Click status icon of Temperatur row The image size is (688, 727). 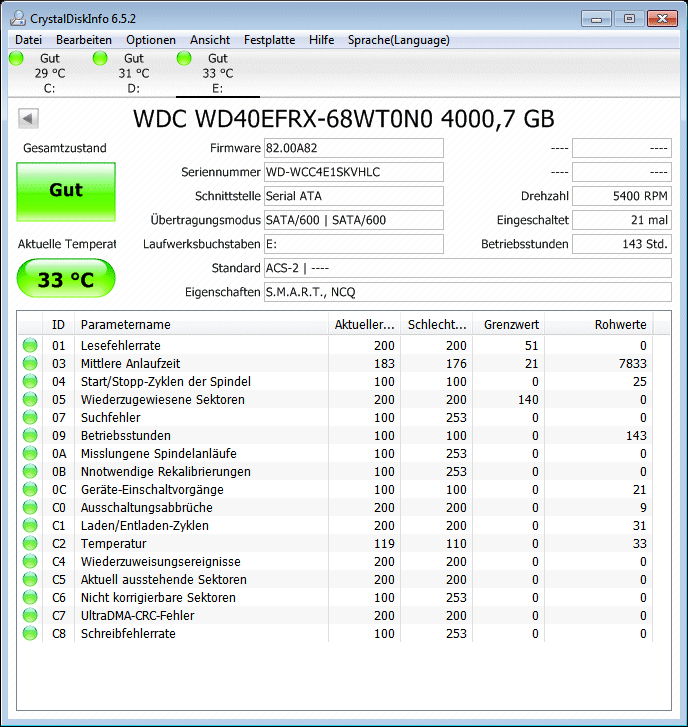[x=30, y=543]
